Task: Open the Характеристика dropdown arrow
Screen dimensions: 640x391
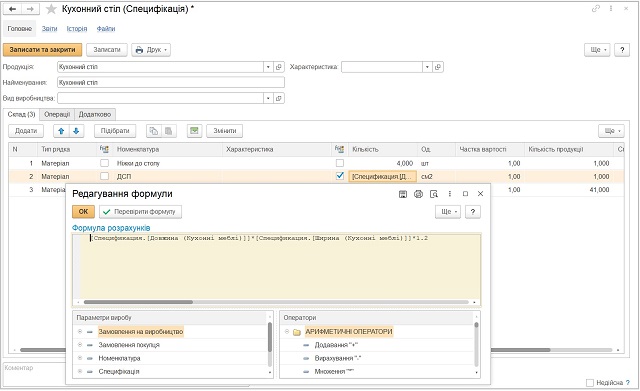Action: (x=427, y=67)
